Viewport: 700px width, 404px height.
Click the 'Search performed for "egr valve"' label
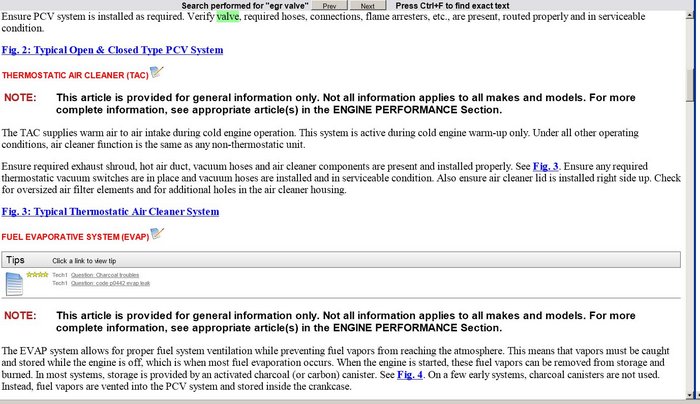[245, 6]
